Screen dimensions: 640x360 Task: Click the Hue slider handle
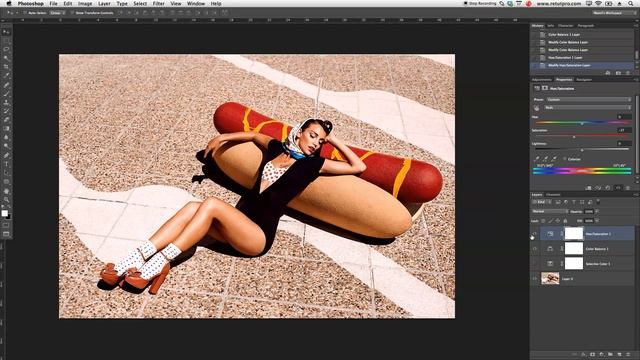click(582, 123)
